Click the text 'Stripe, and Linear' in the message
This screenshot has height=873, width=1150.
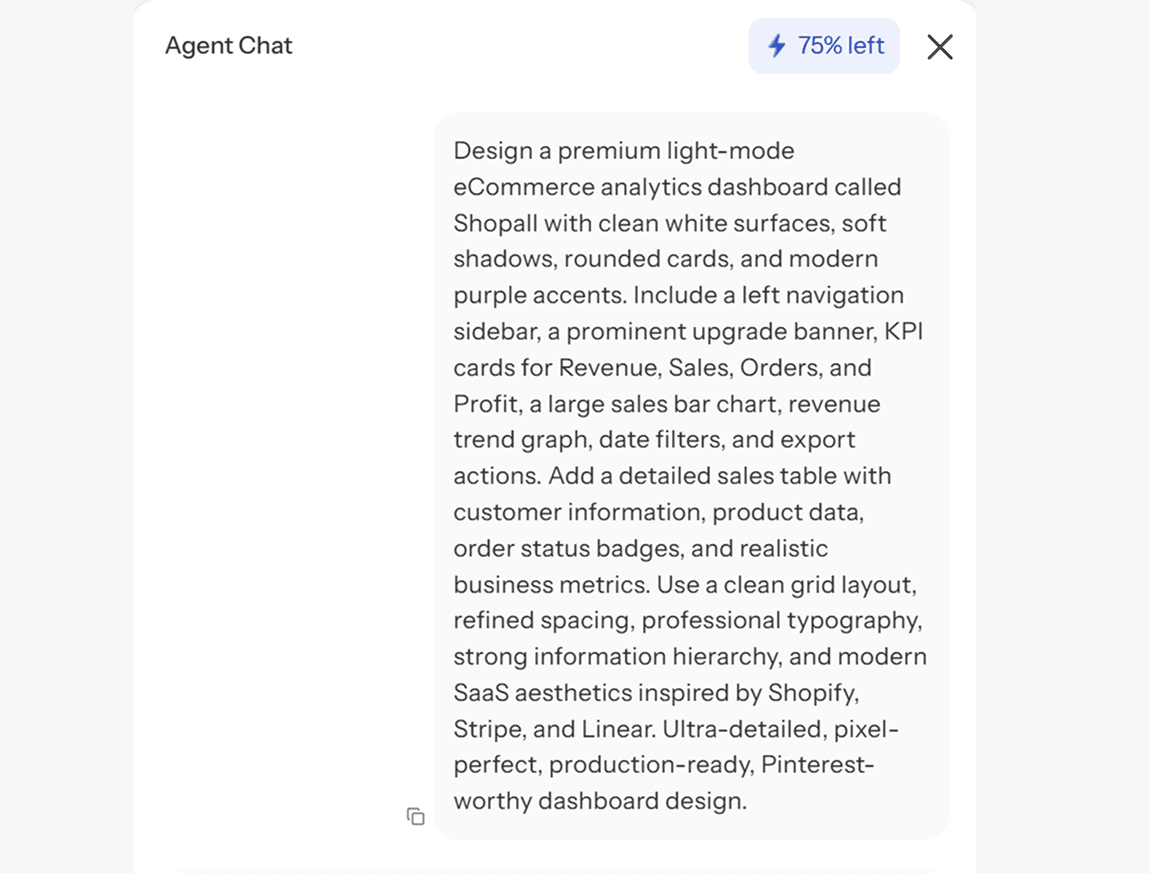coord(553,729)
